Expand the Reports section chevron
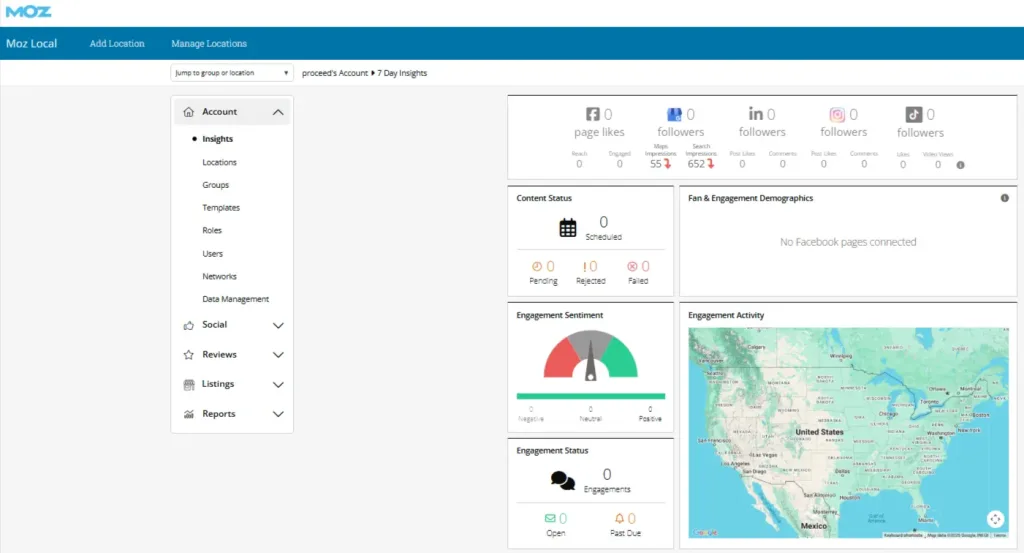 pos(278,414)
